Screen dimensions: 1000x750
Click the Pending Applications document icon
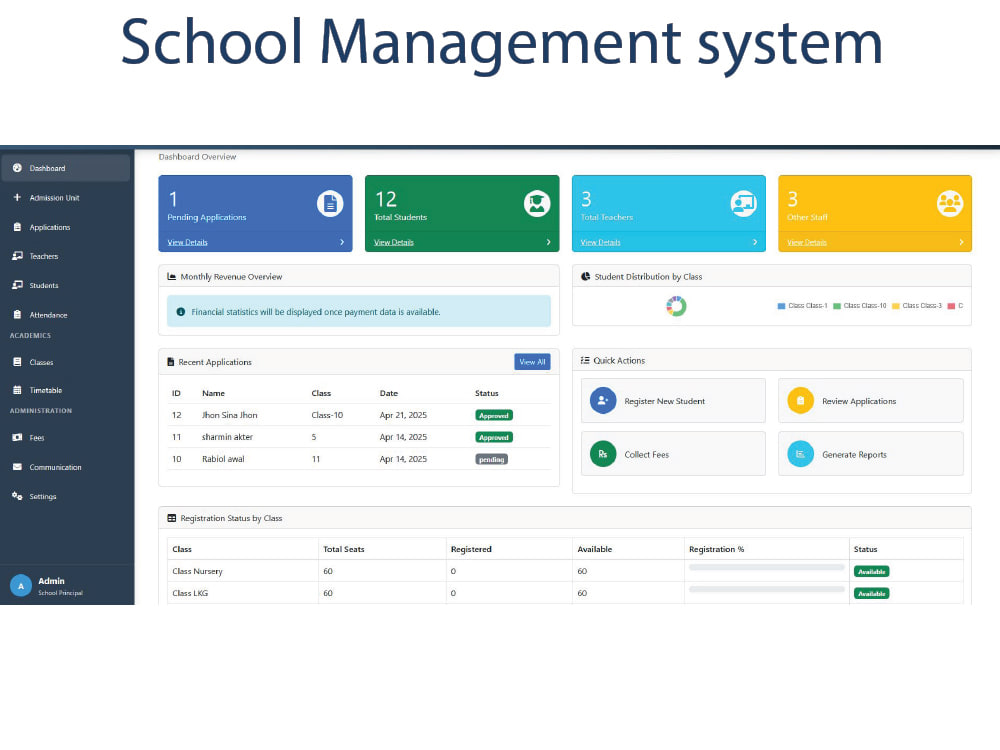330,204
